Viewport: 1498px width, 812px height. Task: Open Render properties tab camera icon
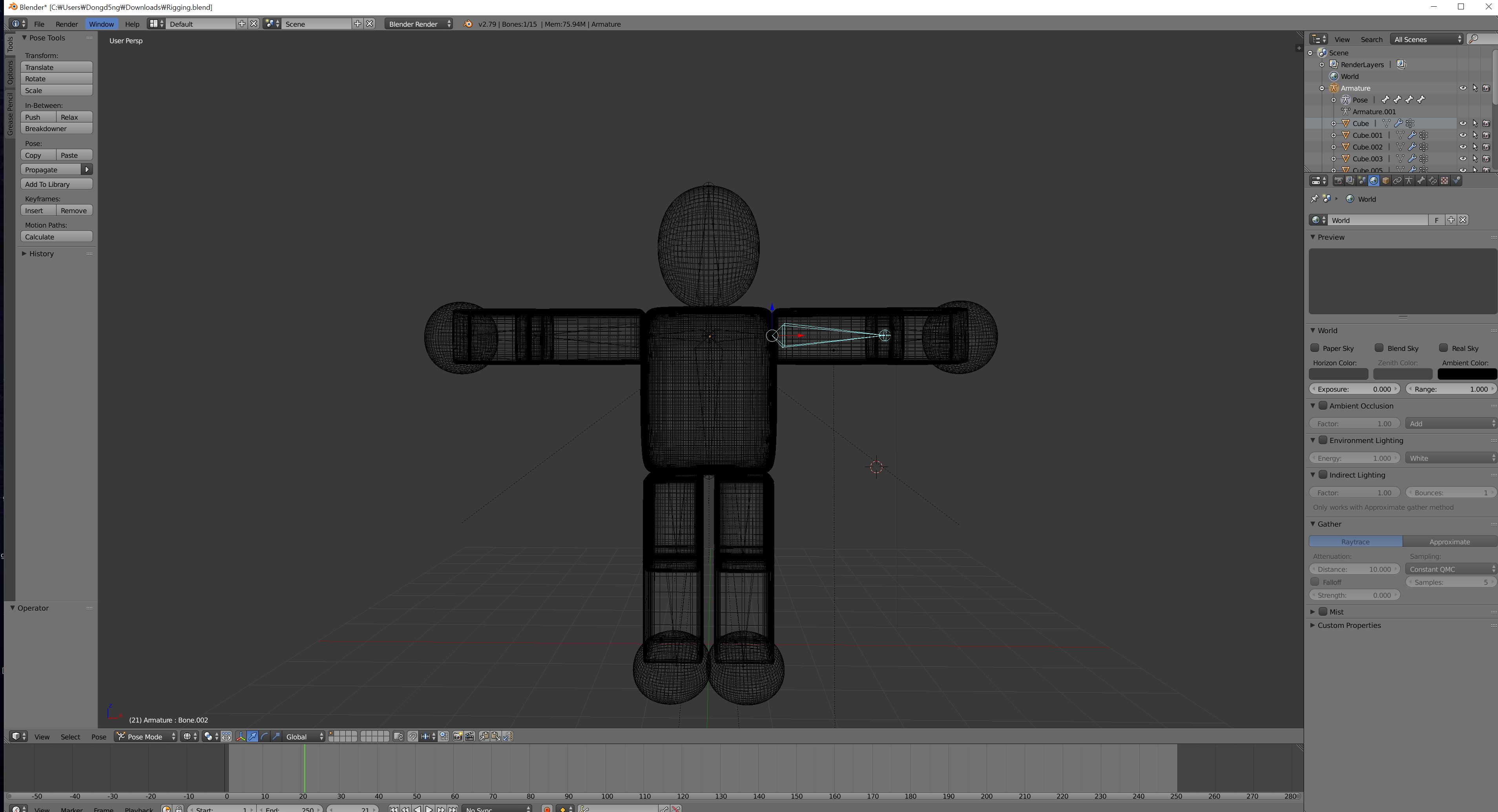click(1339, 180)
